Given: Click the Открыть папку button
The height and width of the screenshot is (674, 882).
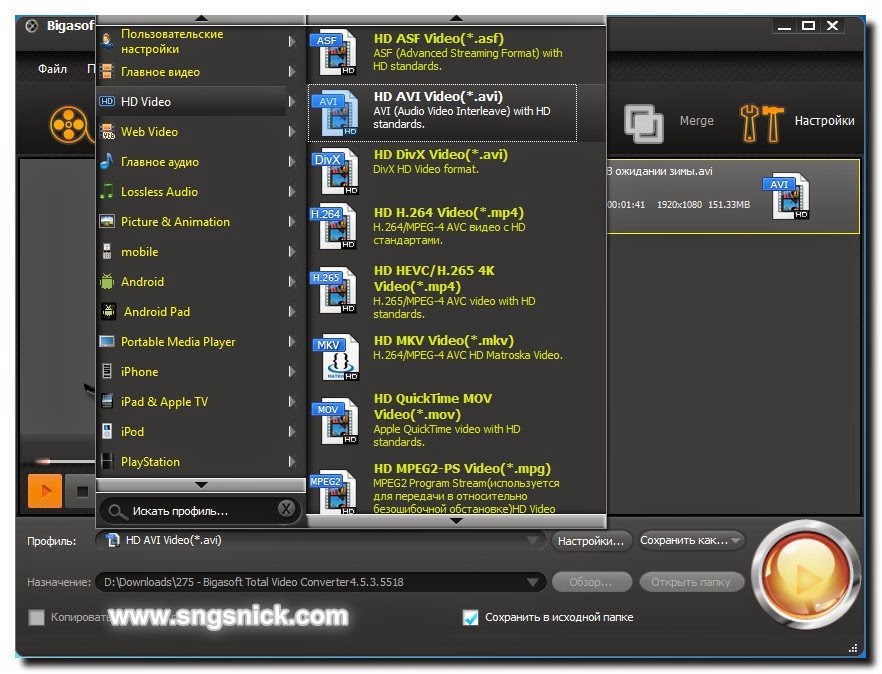Looking at the screenshot, I should [x=691, y=582].
